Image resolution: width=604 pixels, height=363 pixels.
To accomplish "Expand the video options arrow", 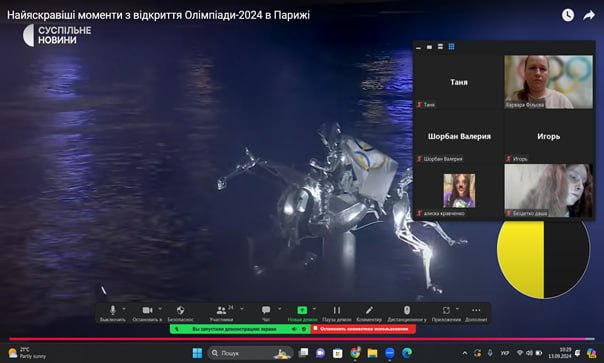I will point(160,309).
